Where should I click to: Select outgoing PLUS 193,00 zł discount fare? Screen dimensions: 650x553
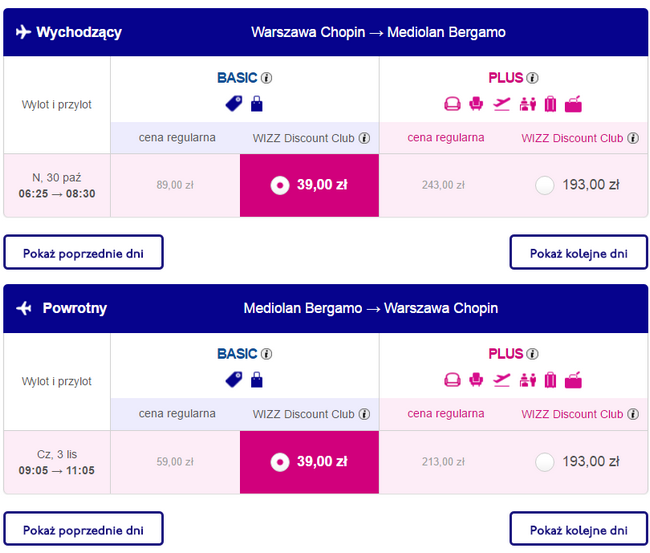tap(545, 185)
